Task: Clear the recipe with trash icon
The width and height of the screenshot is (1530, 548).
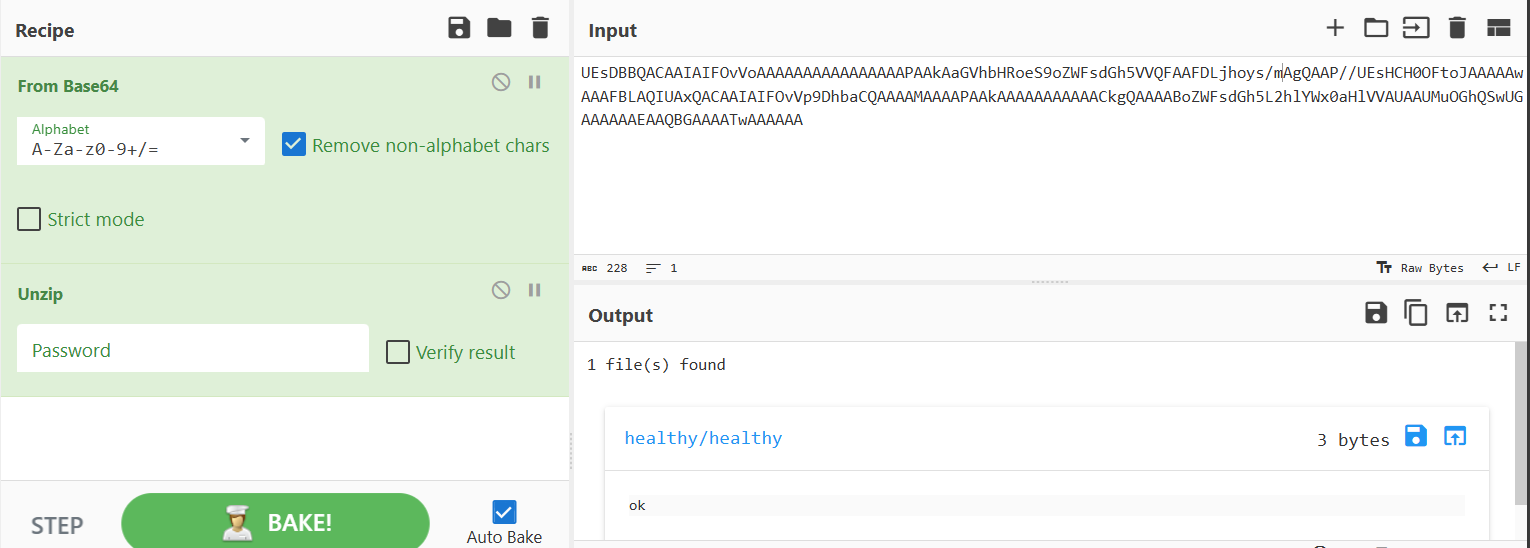Action: coord(540,28)
